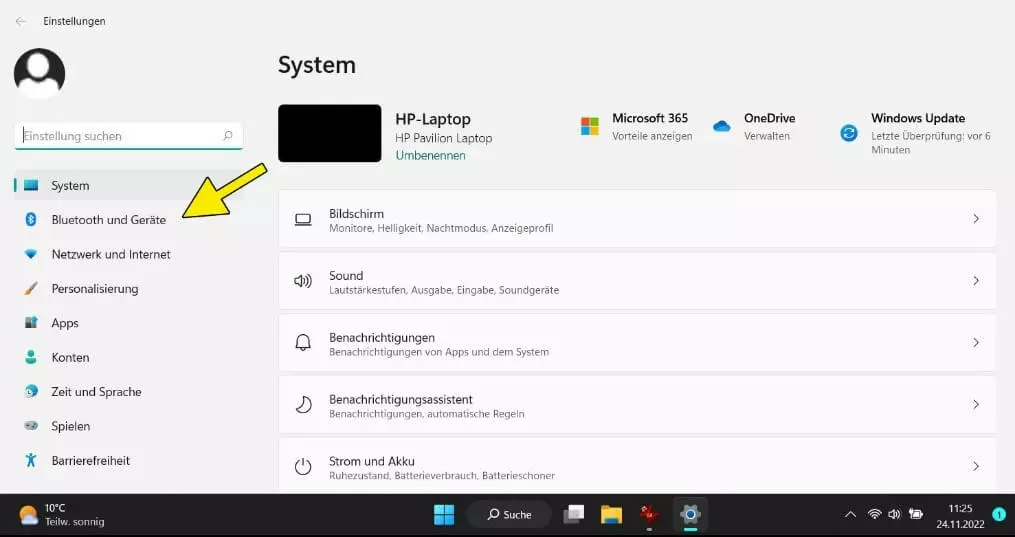Expand the Sound row chevron
Viewport: 1015px width, 537px height.
point(976,281)
